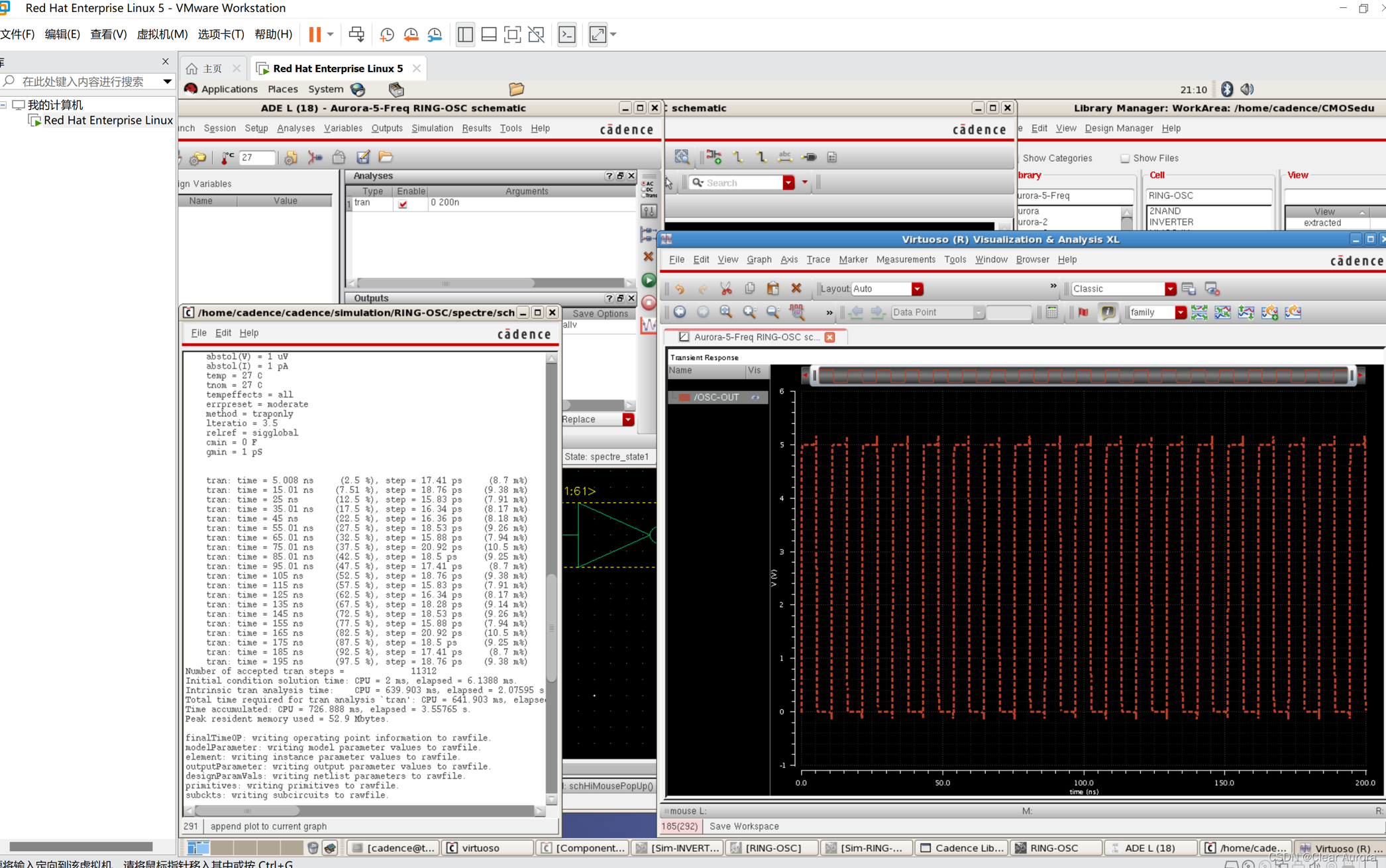
Task: Click the Zoom out magnifier icon in ViVA
Action: [773, 312]
